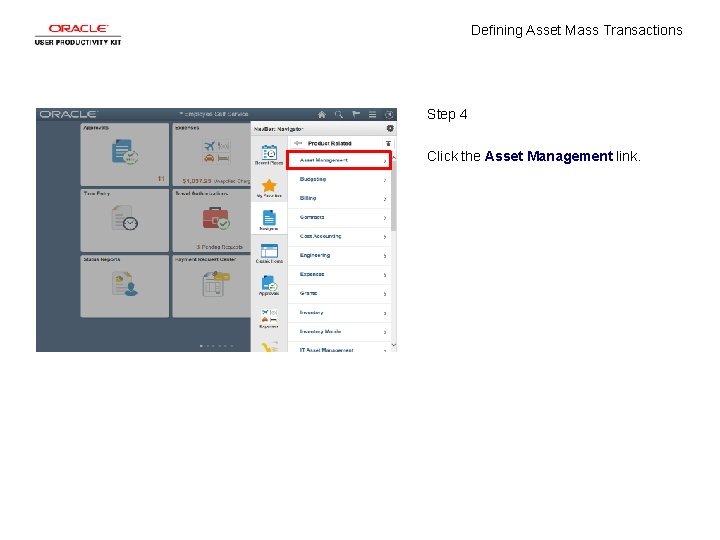Expand the Grants chevron
Screen dimensions: 720x540
pyautogui.click(x=385, y=294)
